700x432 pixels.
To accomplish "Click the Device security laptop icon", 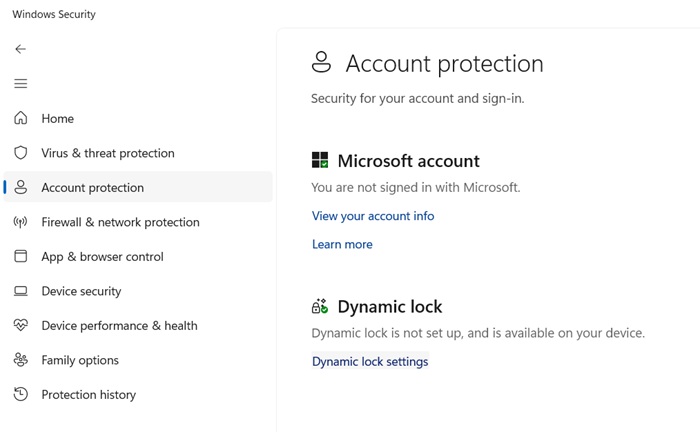I will [21, 291].
